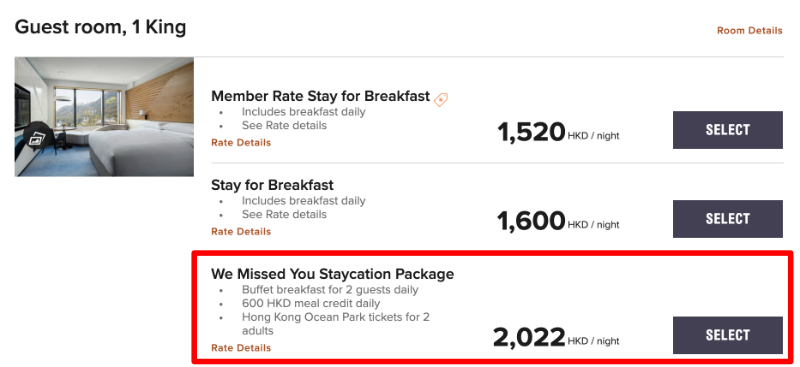Open Rate Details under Member Rate Stay for Breakfast
Image resolution: width=800 pixels, height=367 pixels.
[241, 143]
